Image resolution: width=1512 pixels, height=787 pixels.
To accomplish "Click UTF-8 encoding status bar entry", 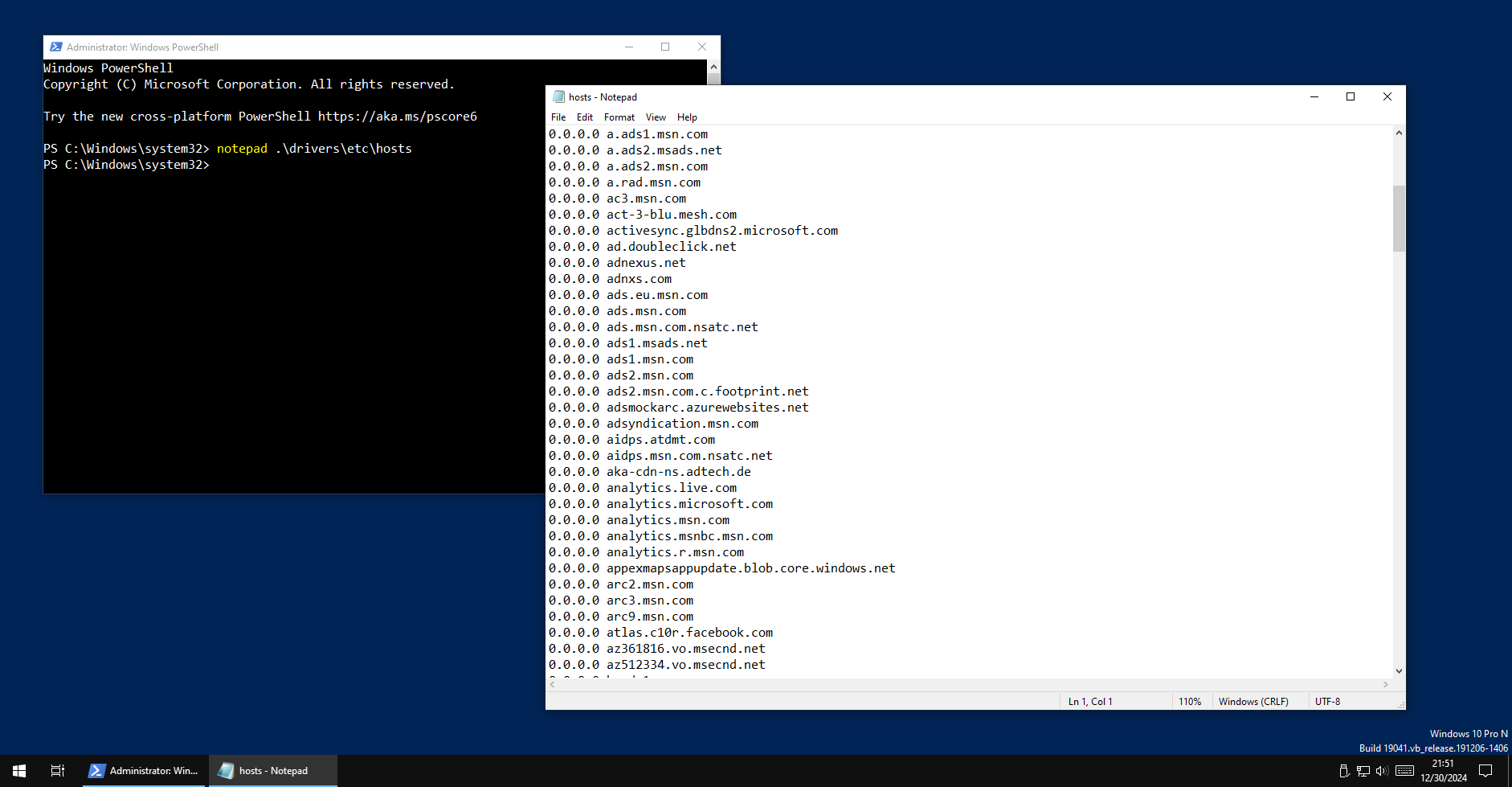I will point(1327,702).
